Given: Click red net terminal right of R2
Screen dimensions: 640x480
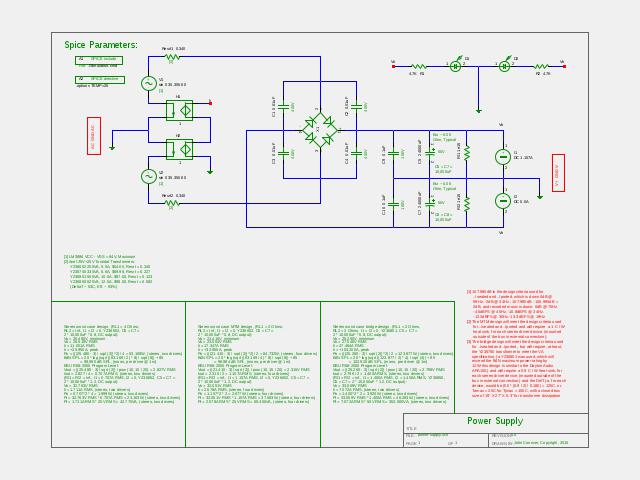Looking at the screenshot, I should coord(564,66).
